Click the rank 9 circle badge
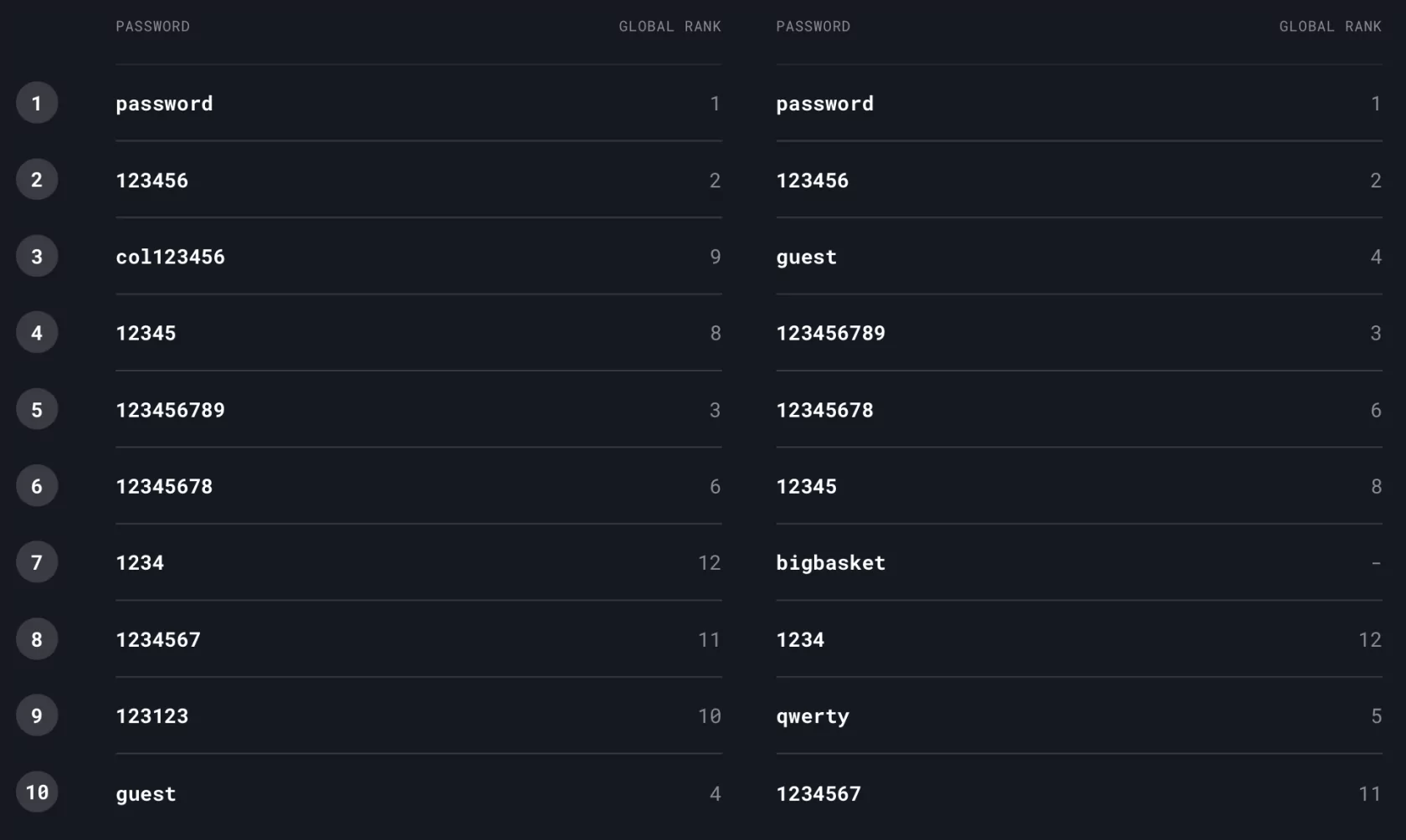Image resolution: width=1406 pixels, height=840 pixels. (x=37, y=715)
